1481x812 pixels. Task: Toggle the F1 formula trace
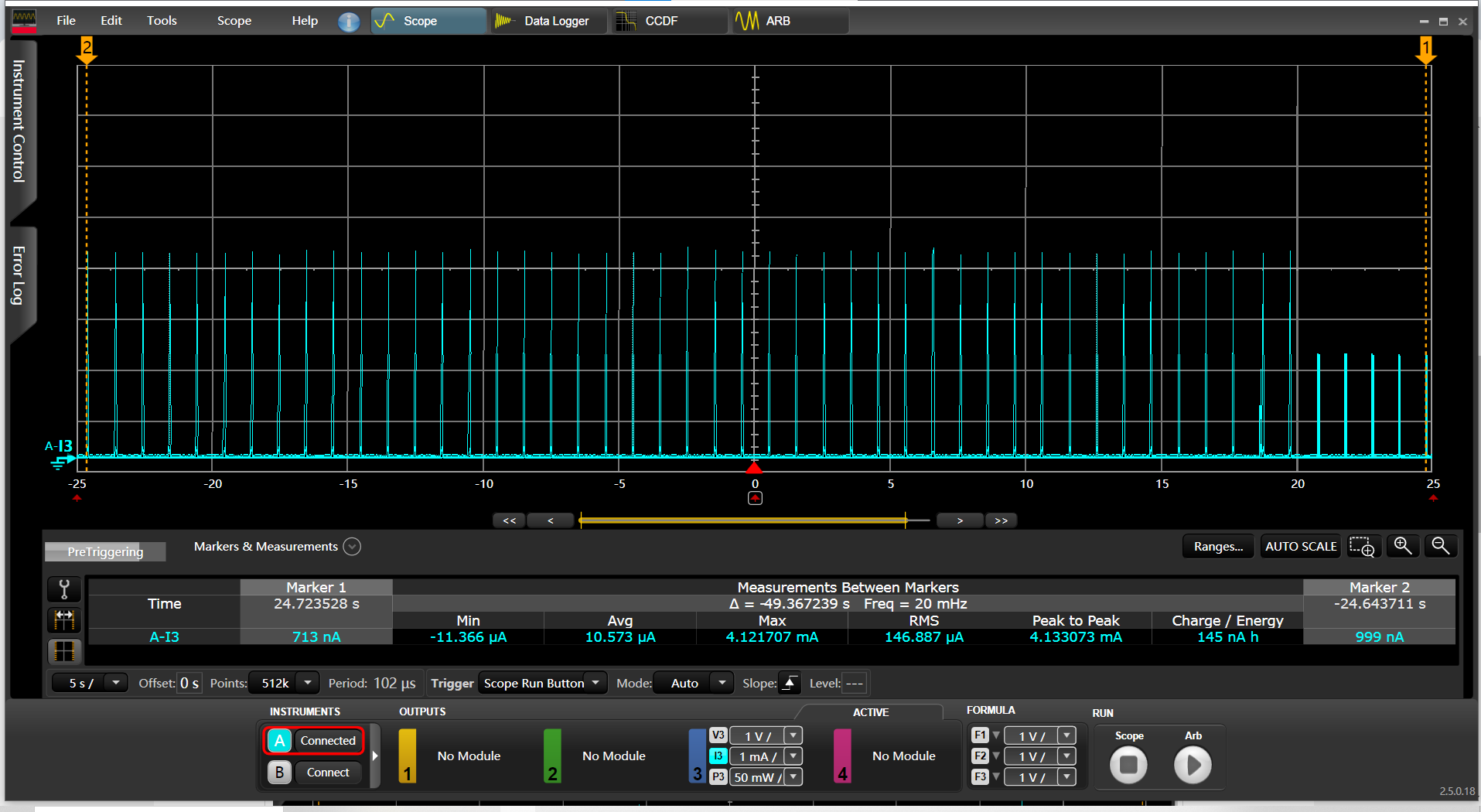point(980,735)
